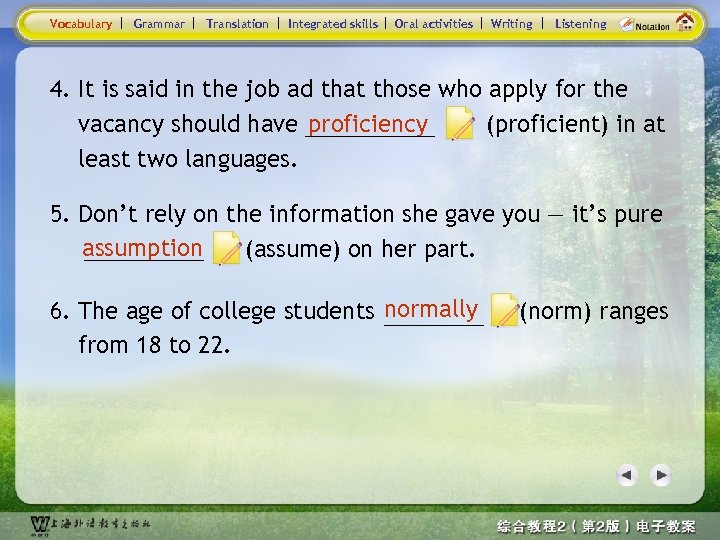Switch to the Grammar tab
720x540 pixels.
click(x=159, y=23)
